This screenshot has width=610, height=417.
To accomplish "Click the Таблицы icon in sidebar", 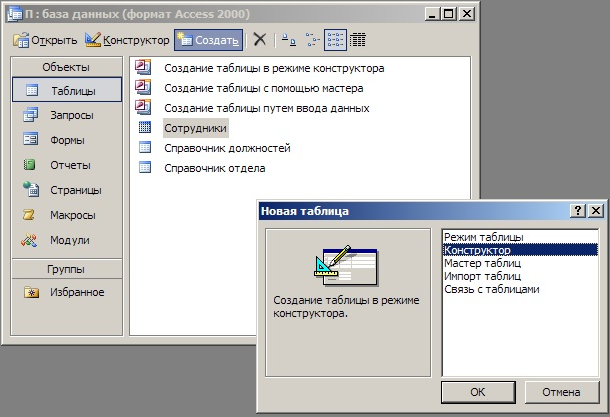I will click(32, 90).
